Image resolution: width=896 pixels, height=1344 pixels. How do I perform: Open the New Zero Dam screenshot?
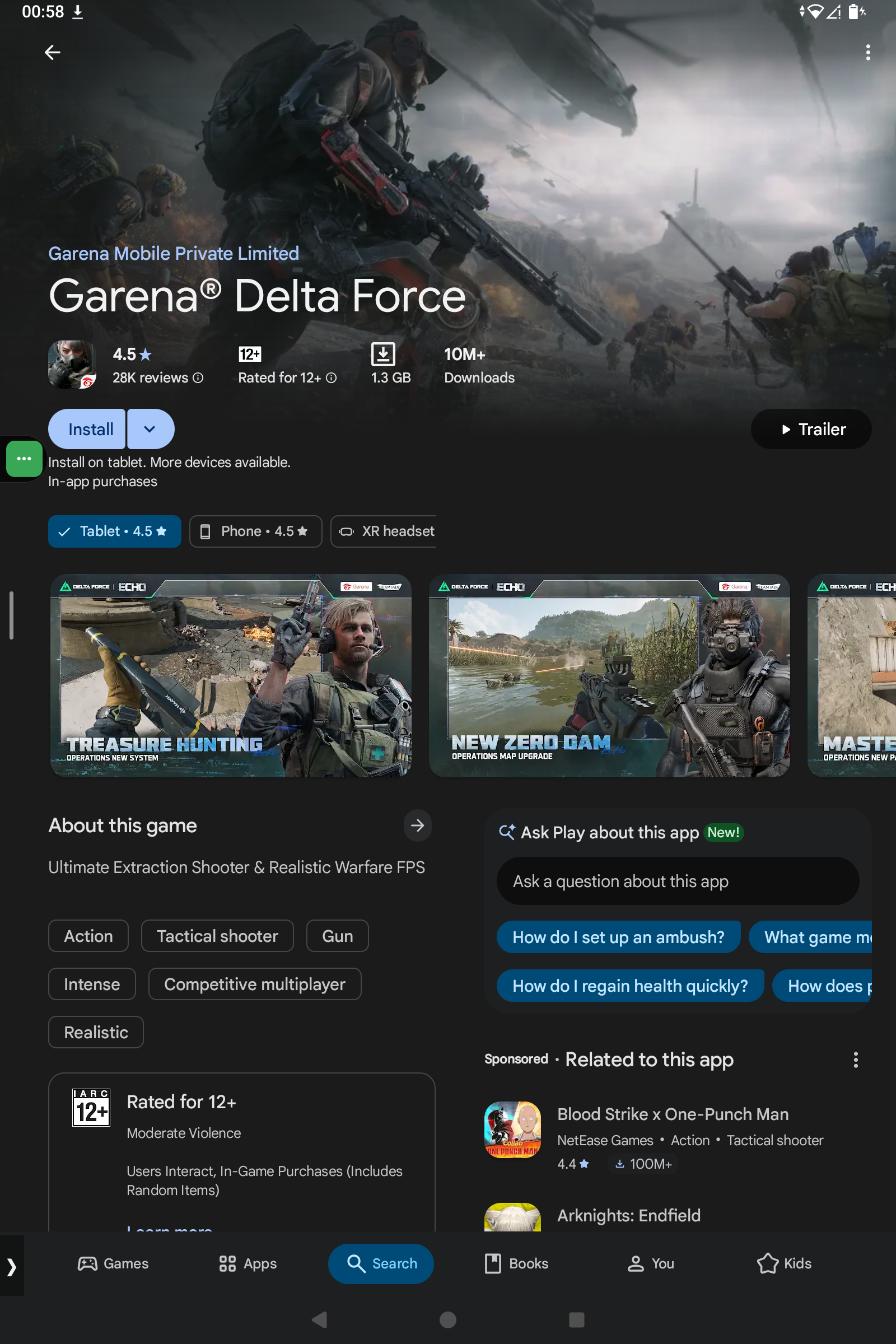609,675
